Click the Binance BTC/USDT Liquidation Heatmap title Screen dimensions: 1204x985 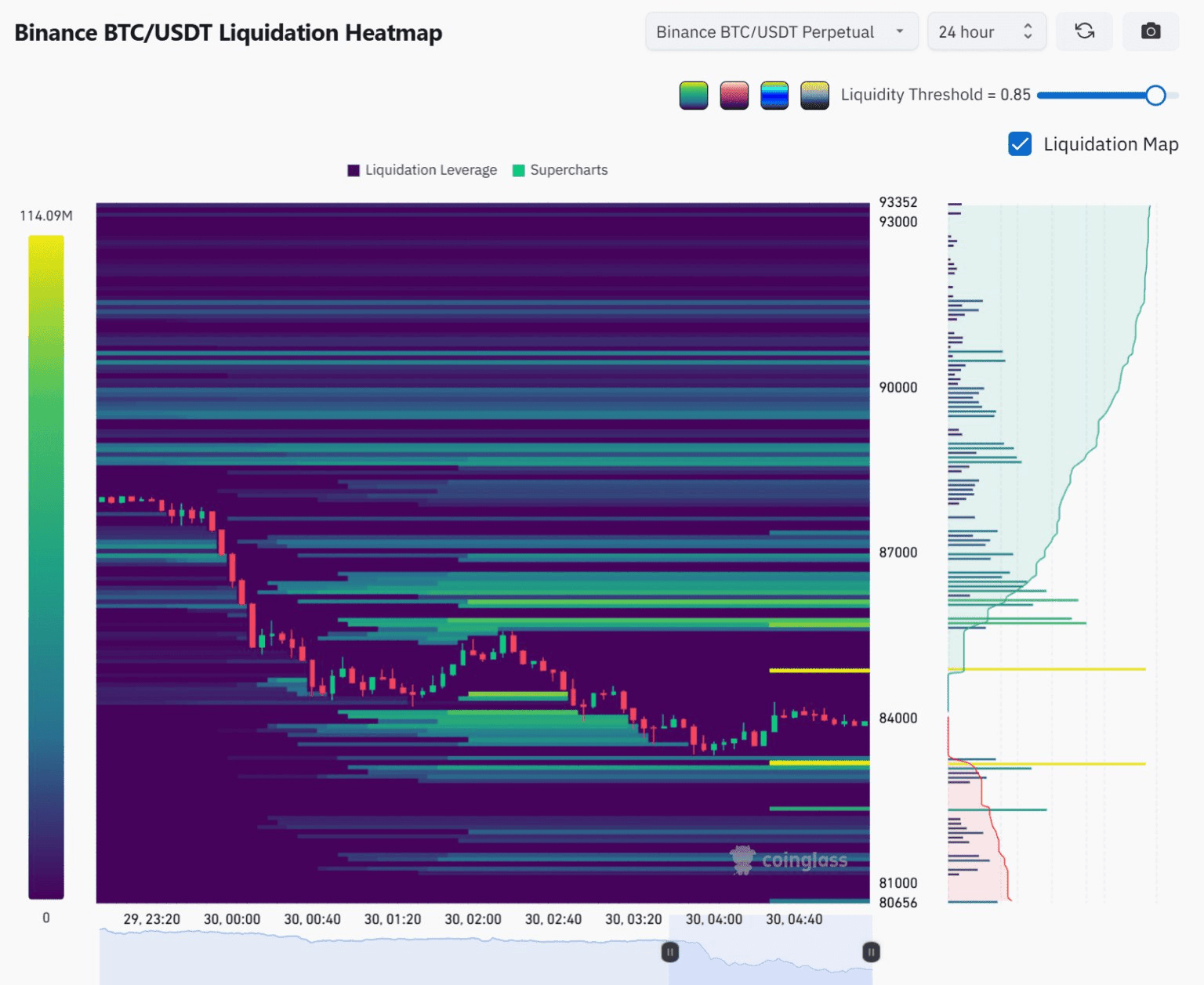(228, 33)
